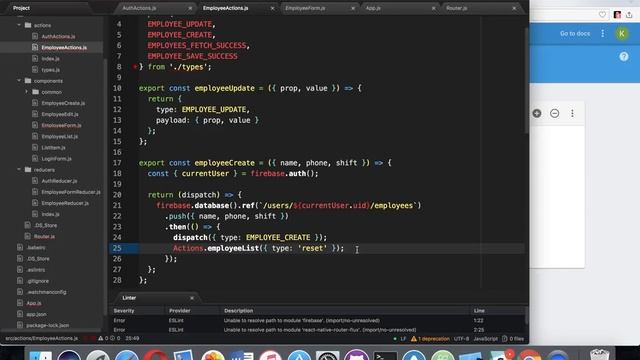Select the react-native-router-flux error row
Image resolution: width=640 pixels, height=360 pixels.
pyautogui.click(x=318, y=329)
